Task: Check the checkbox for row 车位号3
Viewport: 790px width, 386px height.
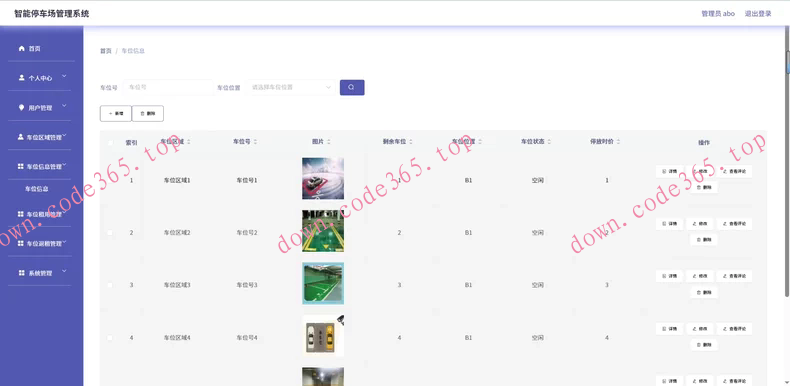Action: click(110, 285)
